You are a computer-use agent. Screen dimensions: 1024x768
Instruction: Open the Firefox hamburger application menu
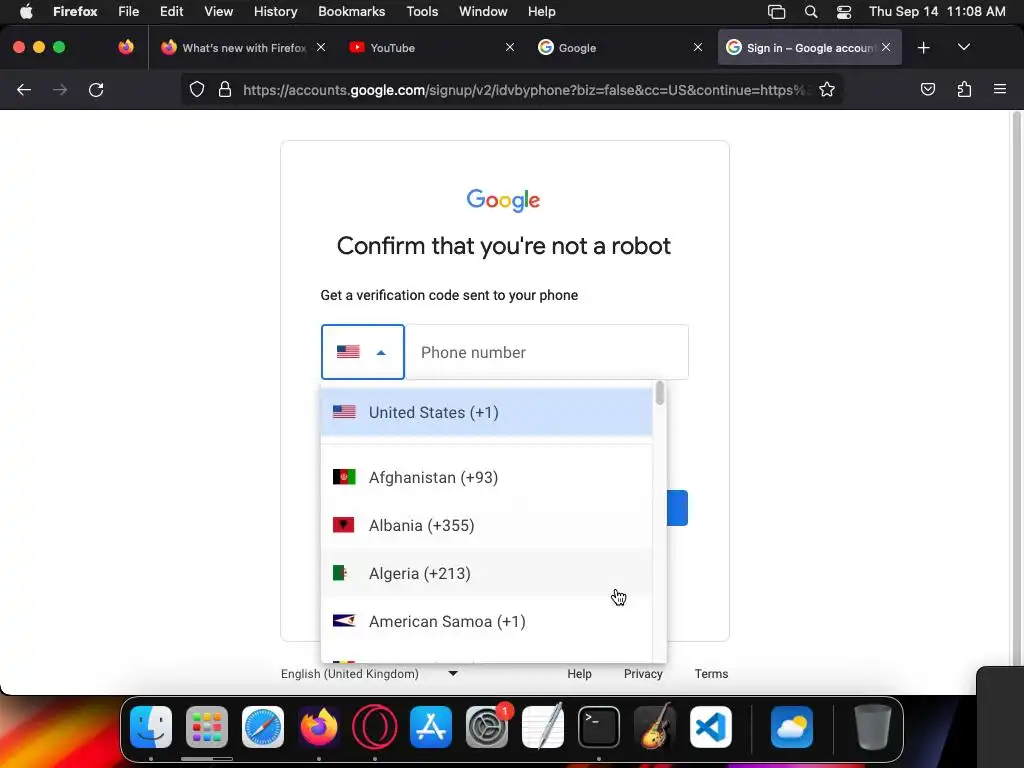[999, 89]
